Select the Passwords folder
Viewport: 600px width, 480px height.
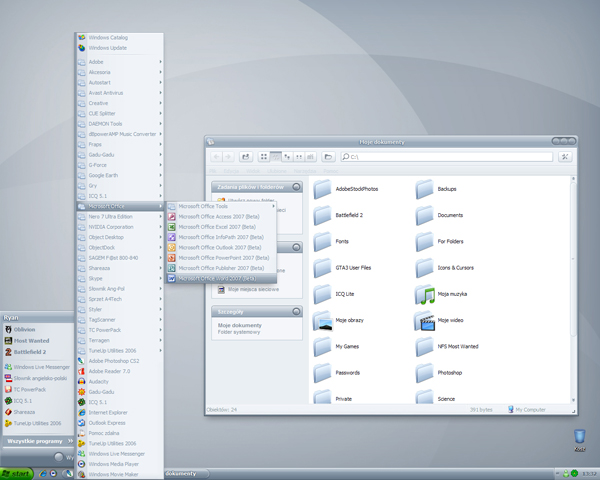pos(337,373)
